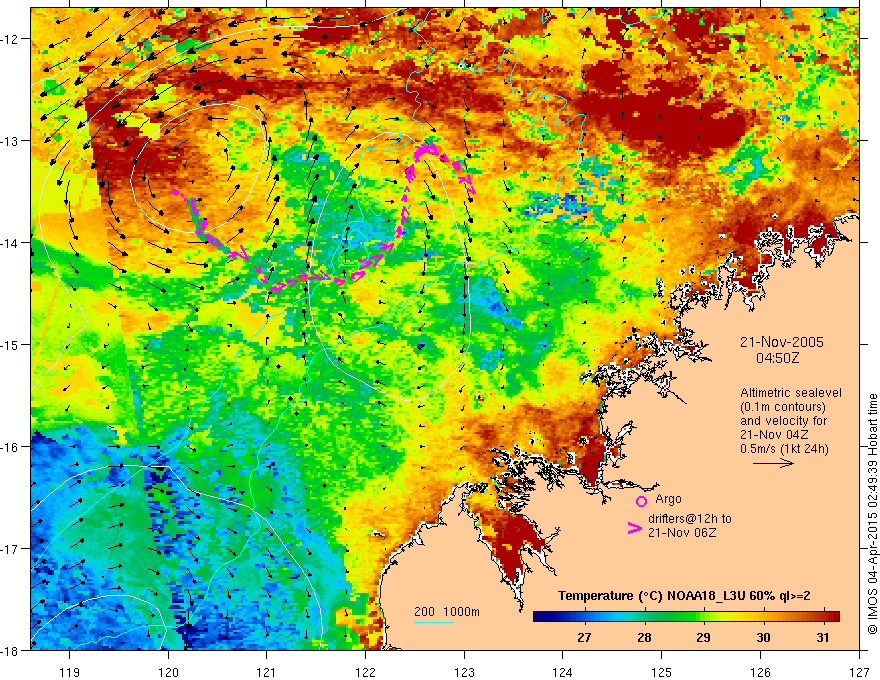Click the latitude axis label -18
Screen dimensions: 880x680
11,650
